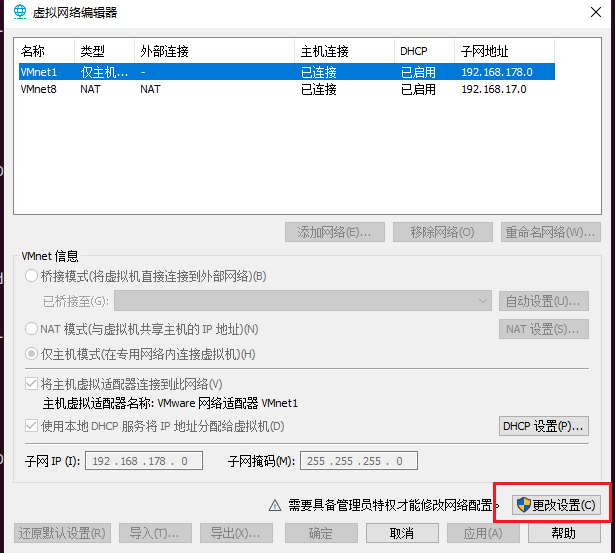The width and height of the screenshot is (615, 553).
Task: Click the 帮助 button
Action: [563, 533]
